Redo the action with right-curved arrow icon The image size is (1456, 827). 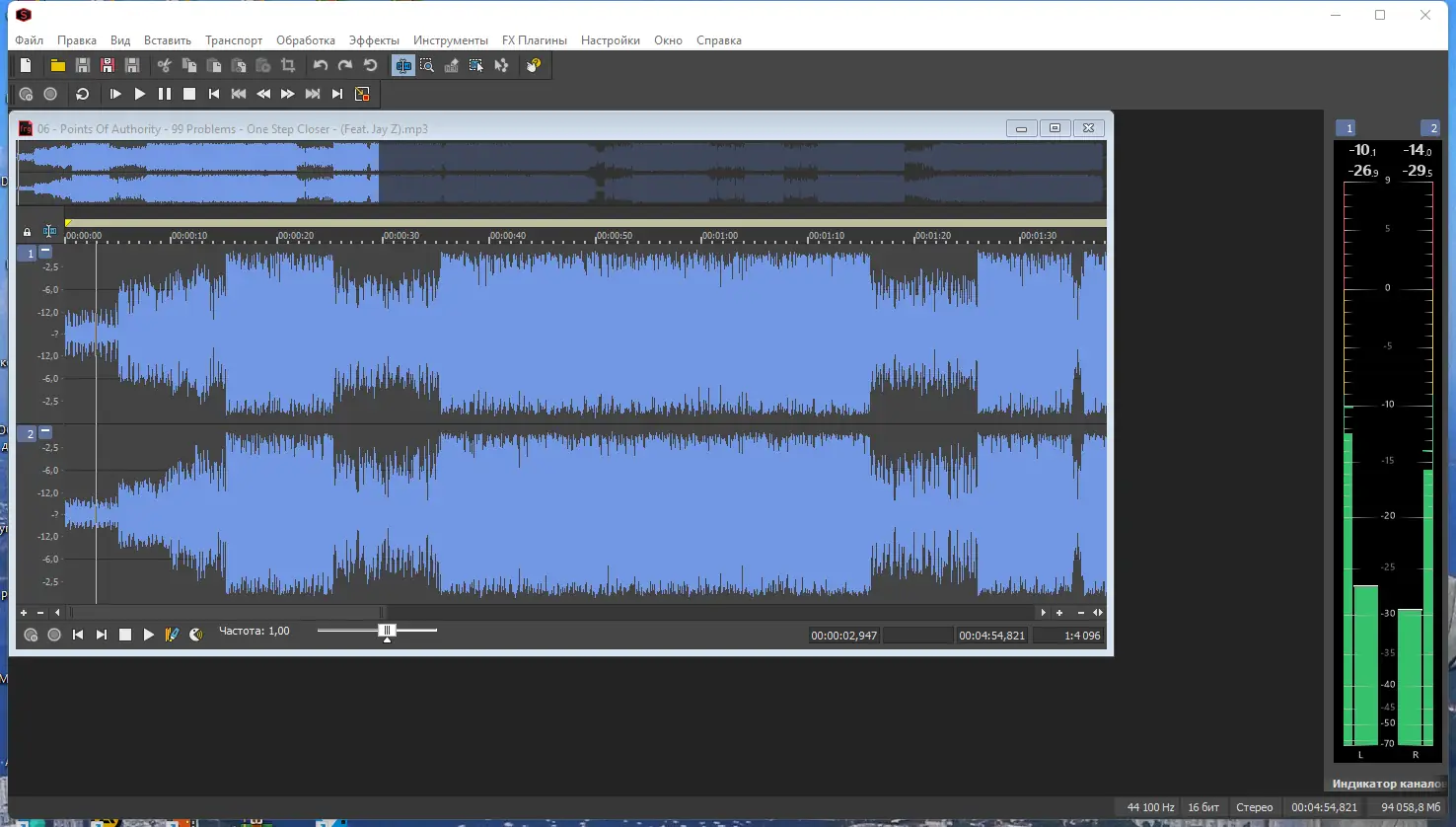tap(345, 65)
